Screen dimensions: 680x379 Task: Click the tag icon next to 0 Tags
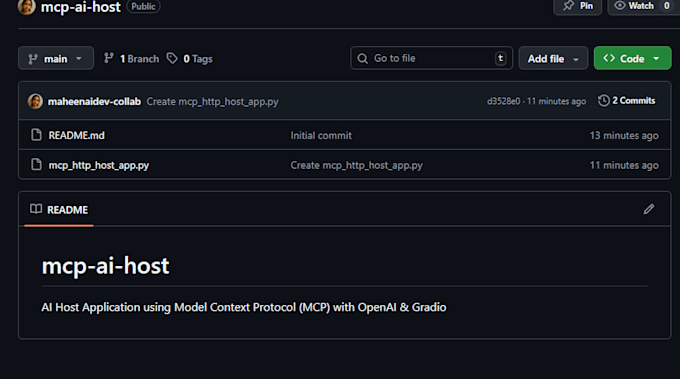[x=172, y=58]
